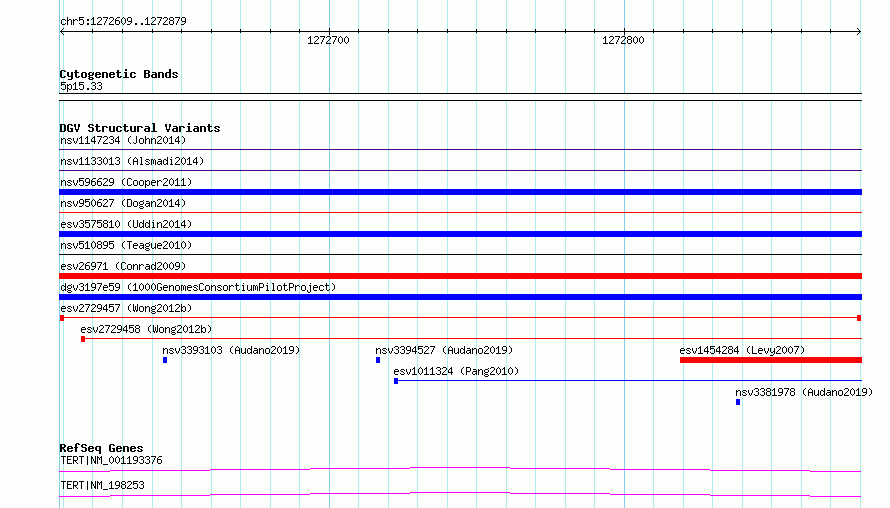Click the nsv1133013 purple variant line

tap(460, 170)
